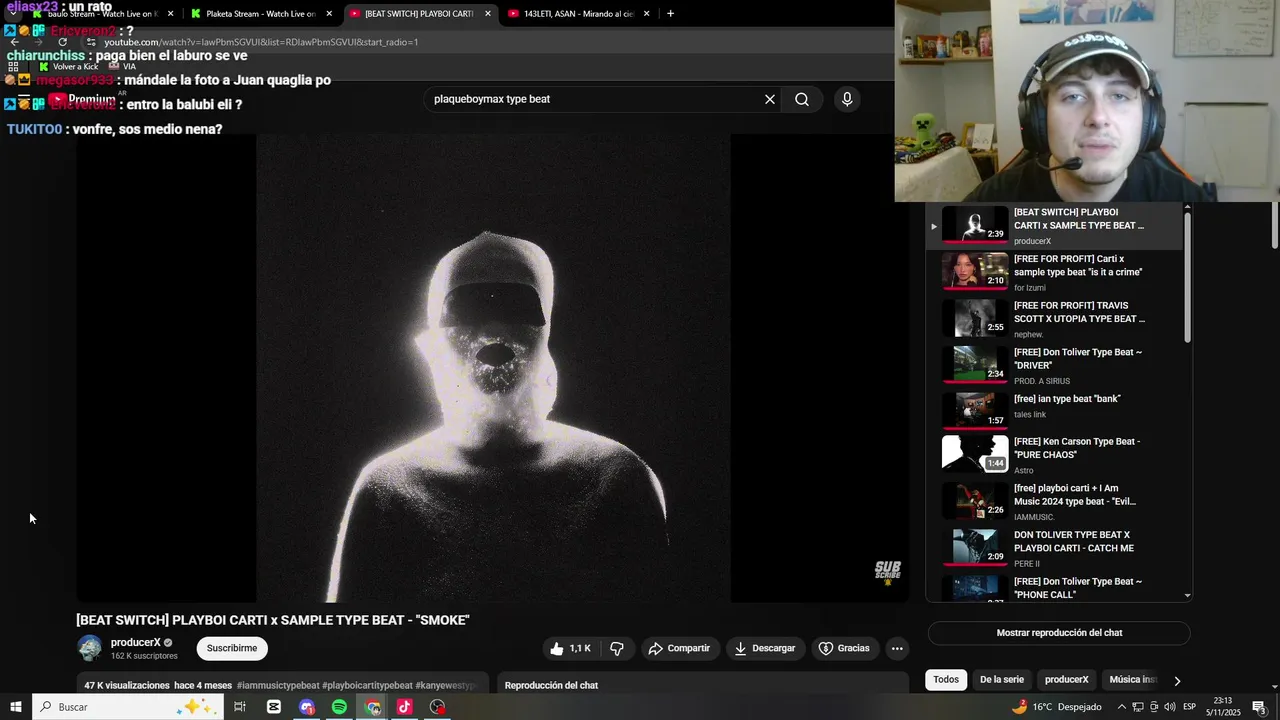Close the Plaketa Stream tab
The height and width of the screenshot is (720, 1280).
[329, 14]
